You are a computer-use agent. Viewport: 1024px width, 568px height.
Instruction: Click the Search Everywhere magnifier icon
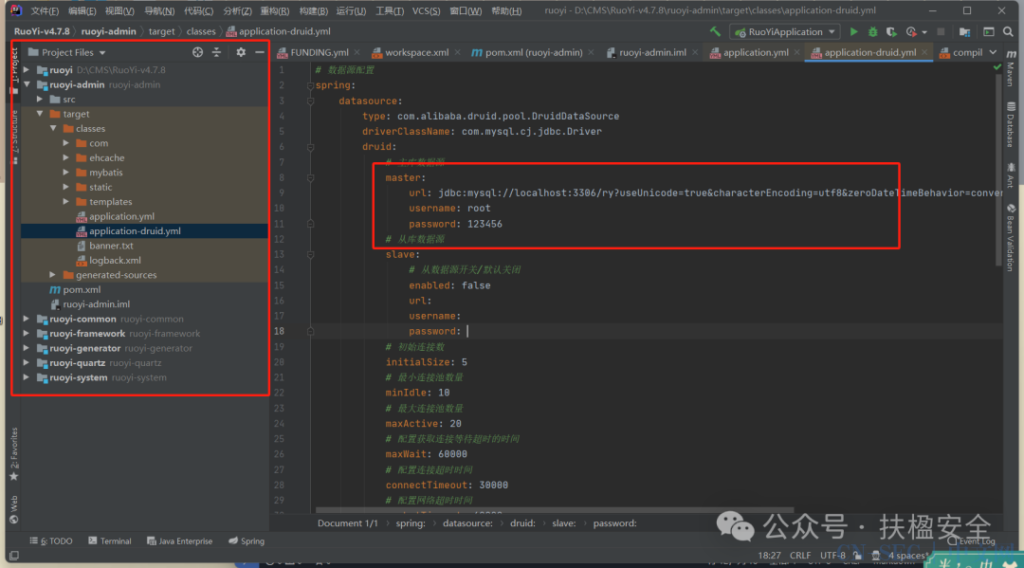(1008, 31)
